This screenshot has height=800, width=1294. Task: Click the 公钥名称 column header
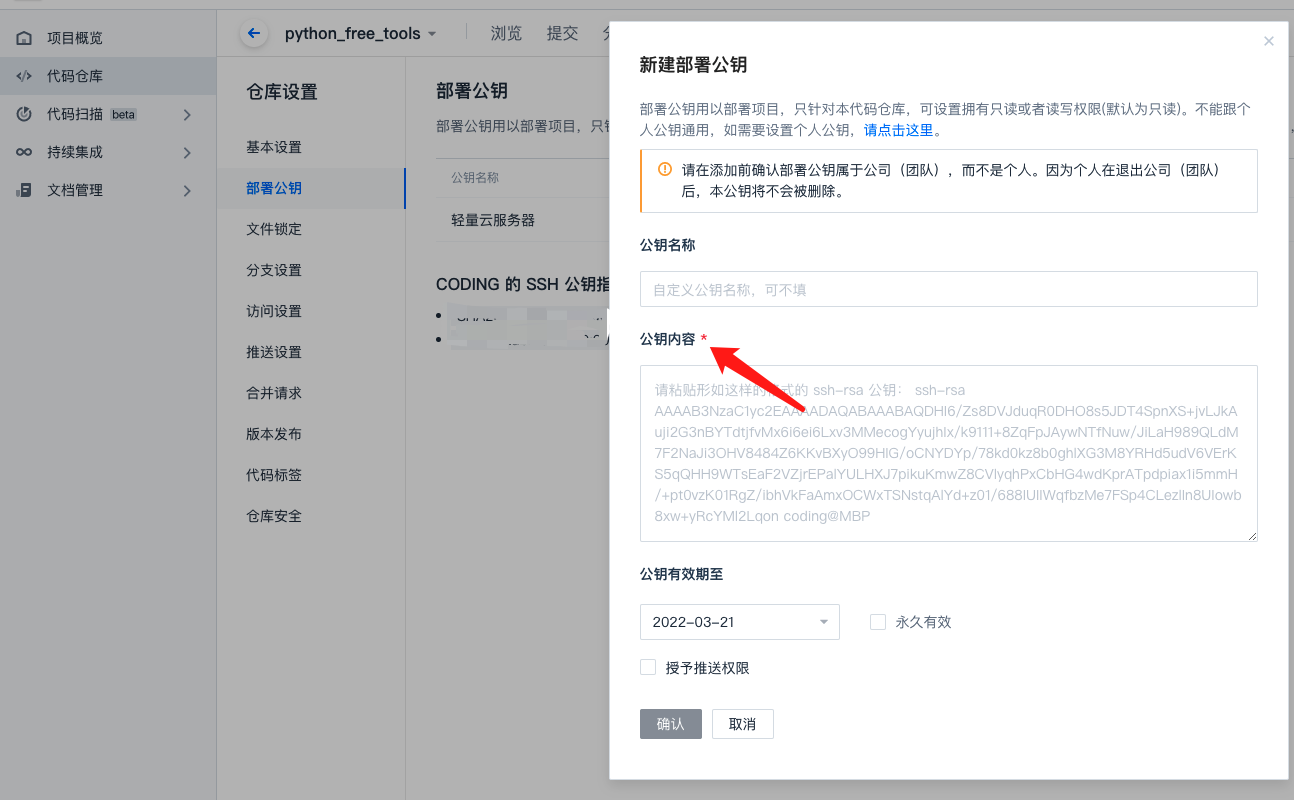pyautogui.click(x=475, y=178)
